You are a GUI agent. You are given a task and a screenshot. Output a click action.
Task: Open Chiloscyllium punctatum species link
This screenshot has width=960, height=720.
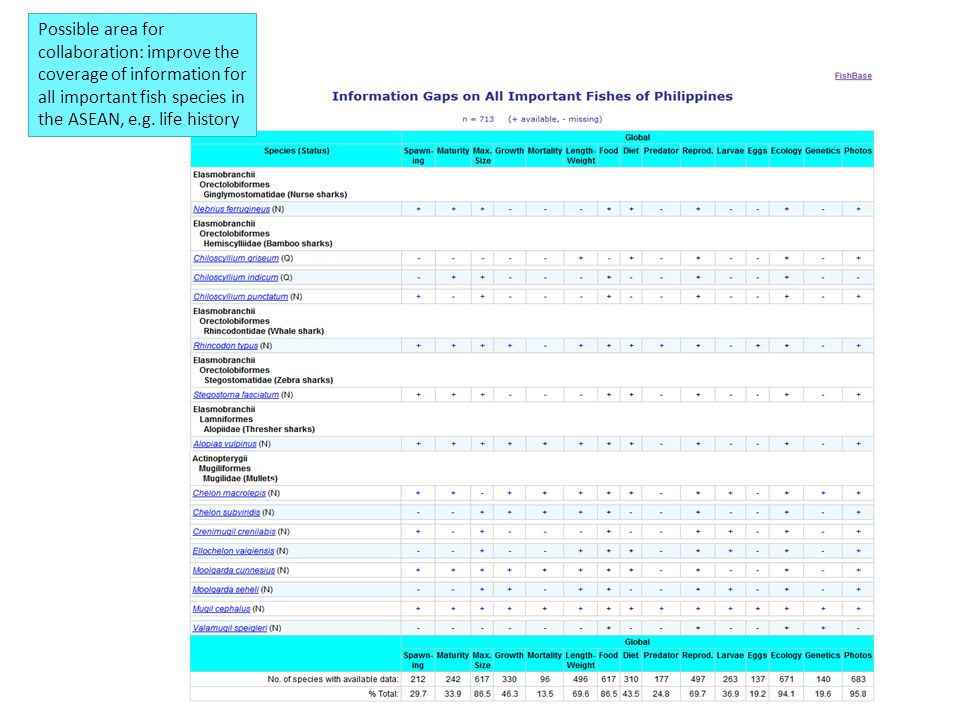click(x=241, y=297)
